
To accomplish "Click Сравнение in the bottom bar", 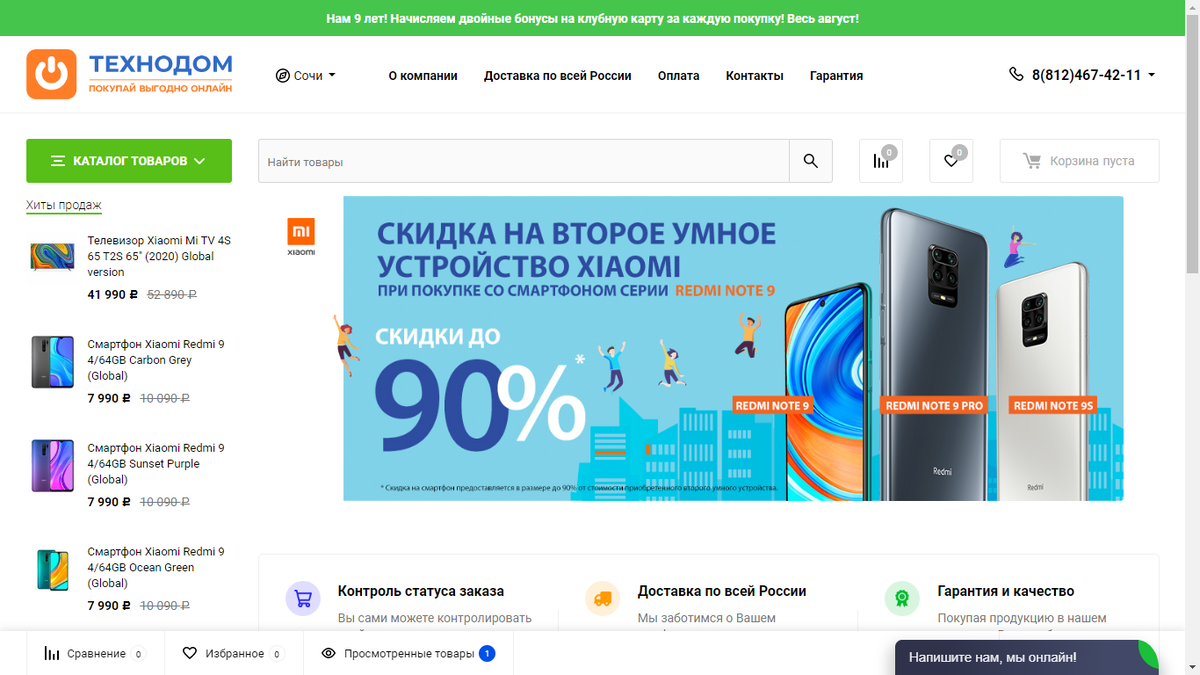I will pyautogui.click(x=96, y=654).
